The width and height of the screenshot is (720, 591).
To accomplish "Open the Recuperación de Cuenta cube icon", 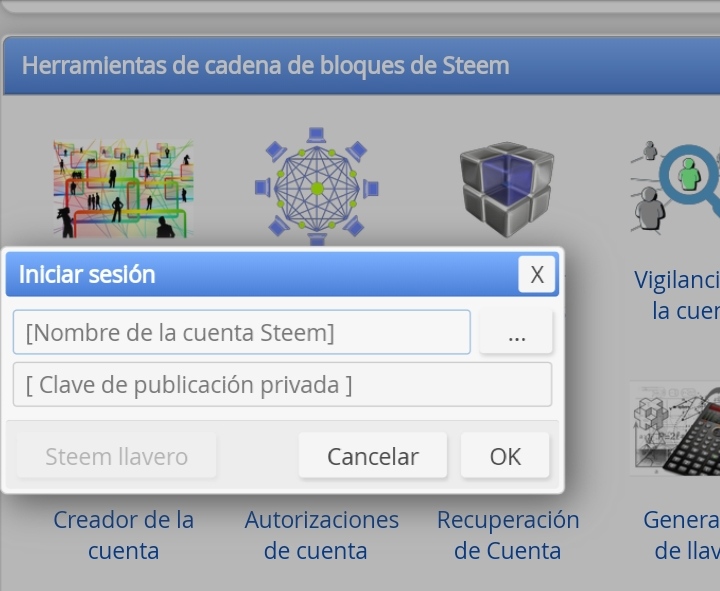I will [x=507, y=190].
